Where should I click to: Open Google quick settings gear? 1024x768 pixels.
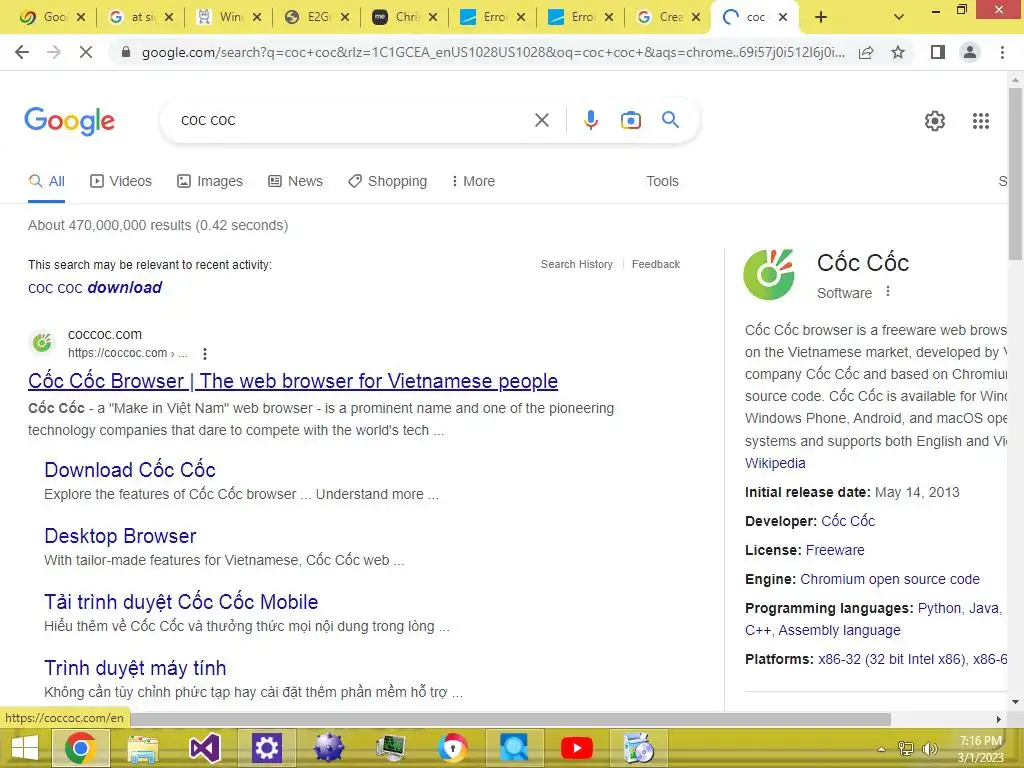(x=935, y=121)
